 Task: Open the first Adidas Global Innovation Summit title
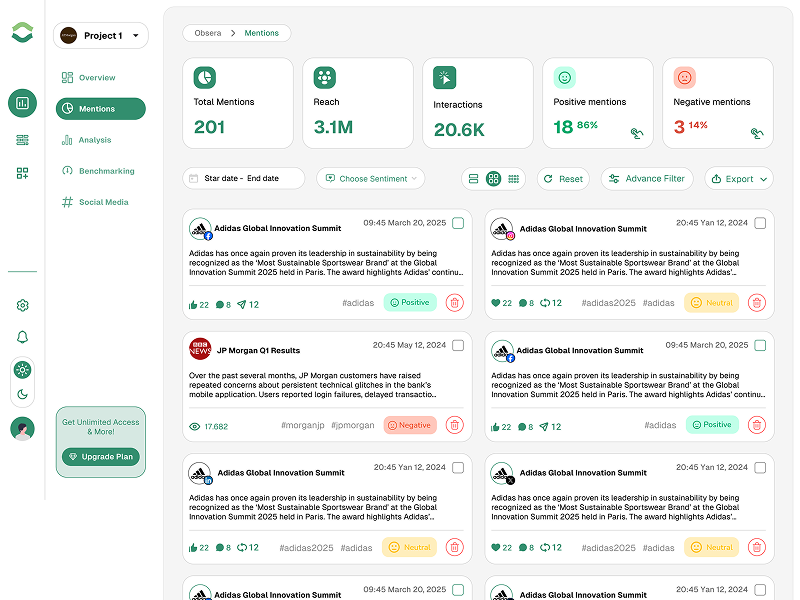click(x=278, y=228)
